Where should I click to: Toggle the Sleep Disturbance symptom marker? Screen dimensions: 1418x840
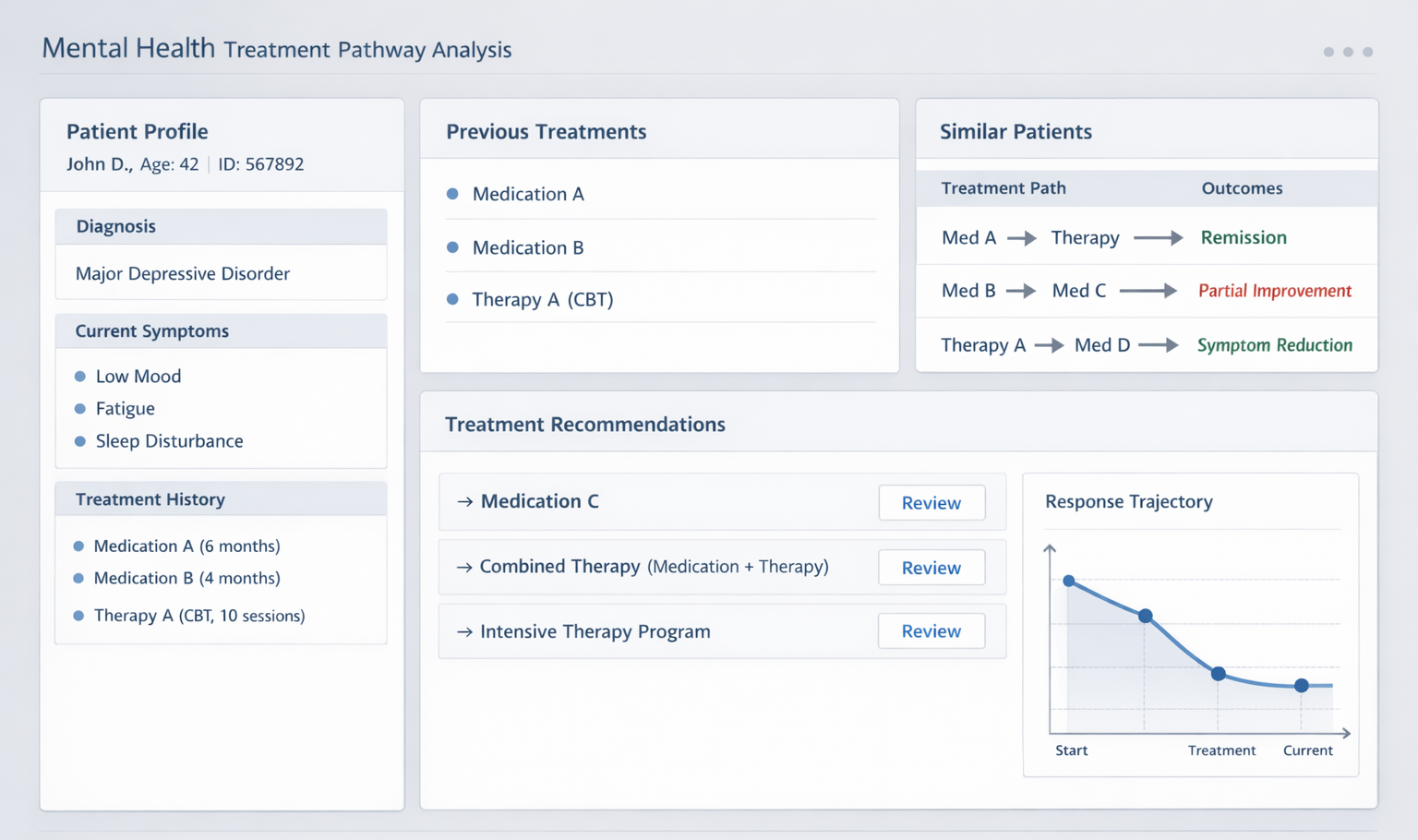(x=81, y=441)
